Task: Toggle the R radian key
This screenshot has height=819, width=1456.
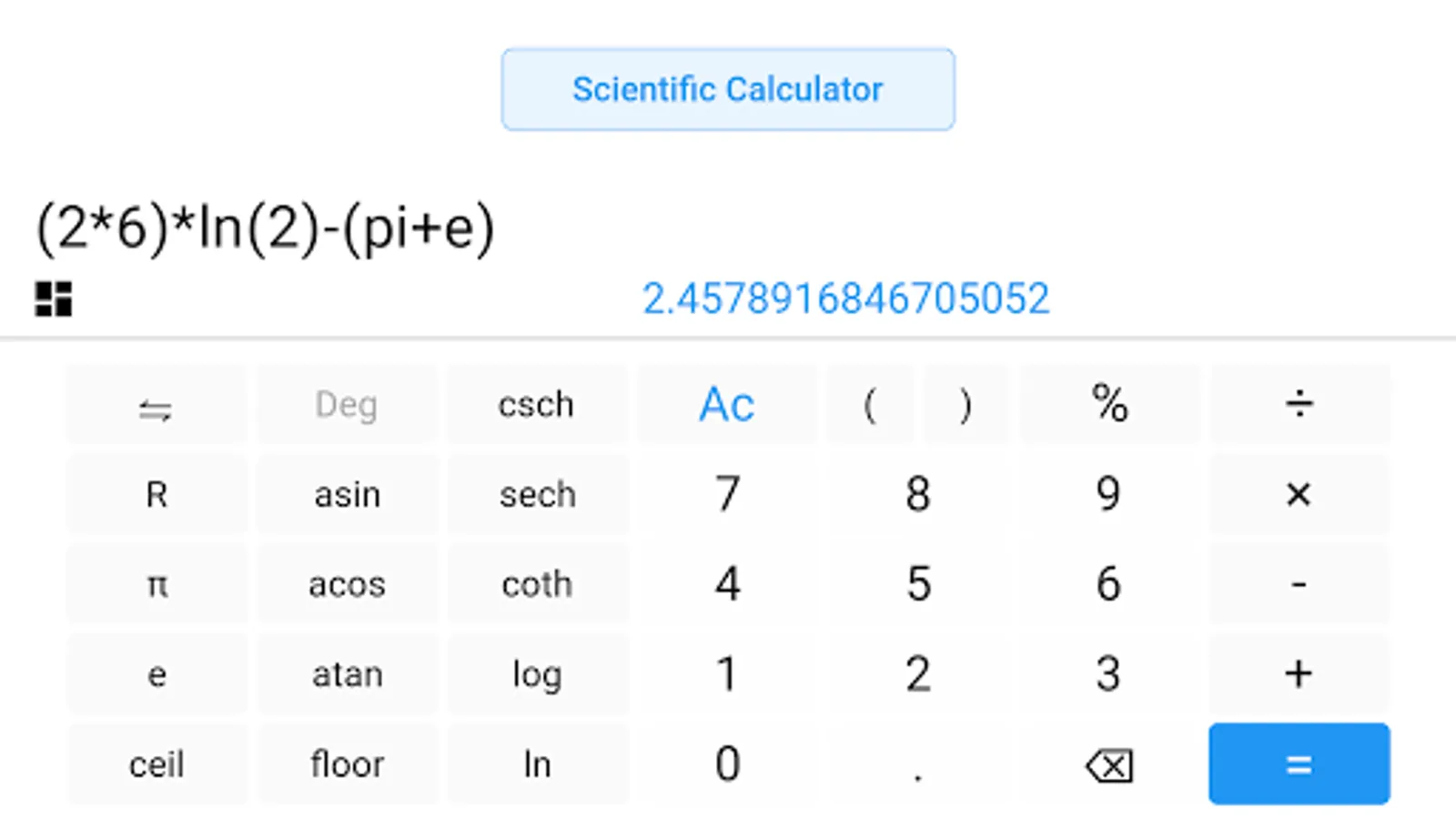Action: click(157, 495)
